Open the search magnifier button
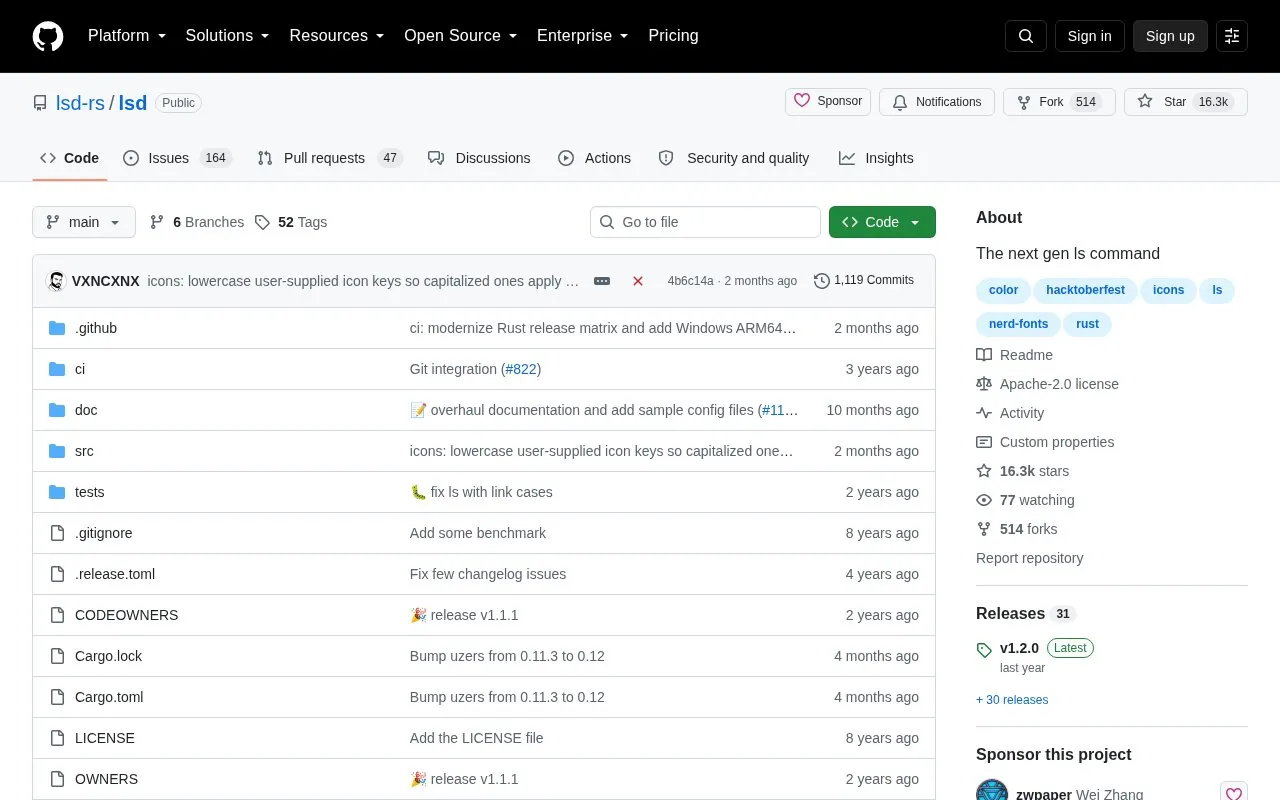The image size is (1280, 800). click(1026, 36)
